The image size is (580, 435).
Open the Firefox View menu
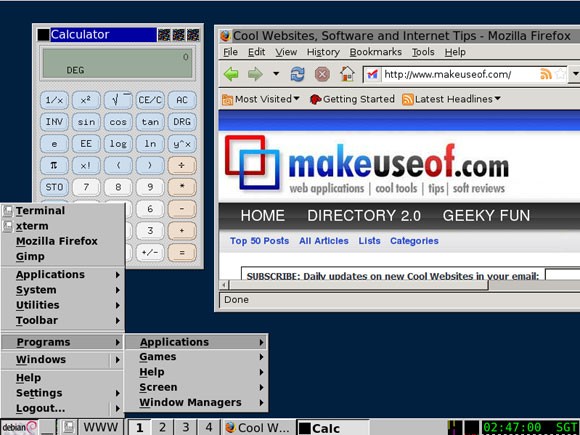click(x=286, y=52)
